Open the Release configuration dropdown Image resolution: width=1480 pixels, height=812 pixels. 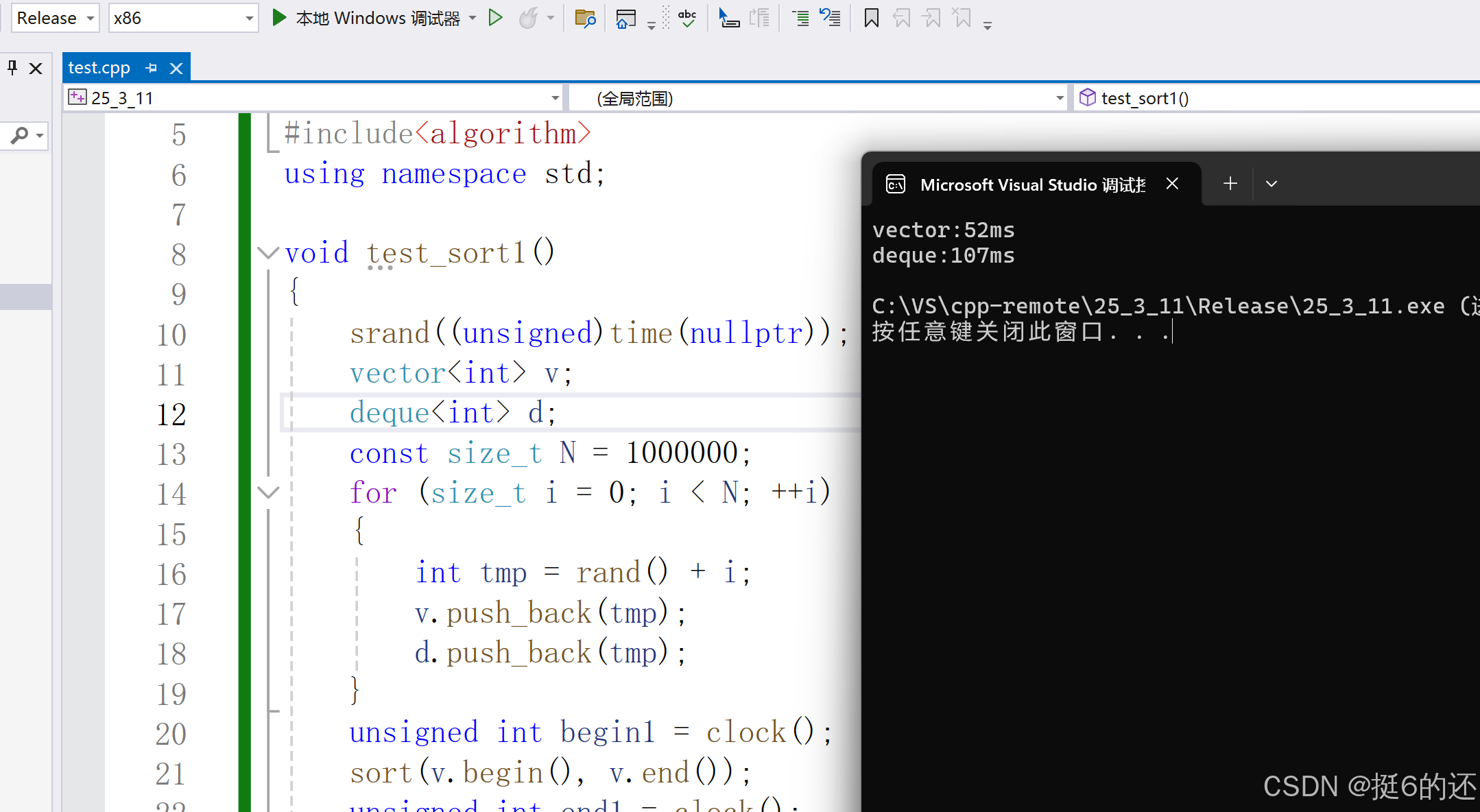tap(55, 18)
